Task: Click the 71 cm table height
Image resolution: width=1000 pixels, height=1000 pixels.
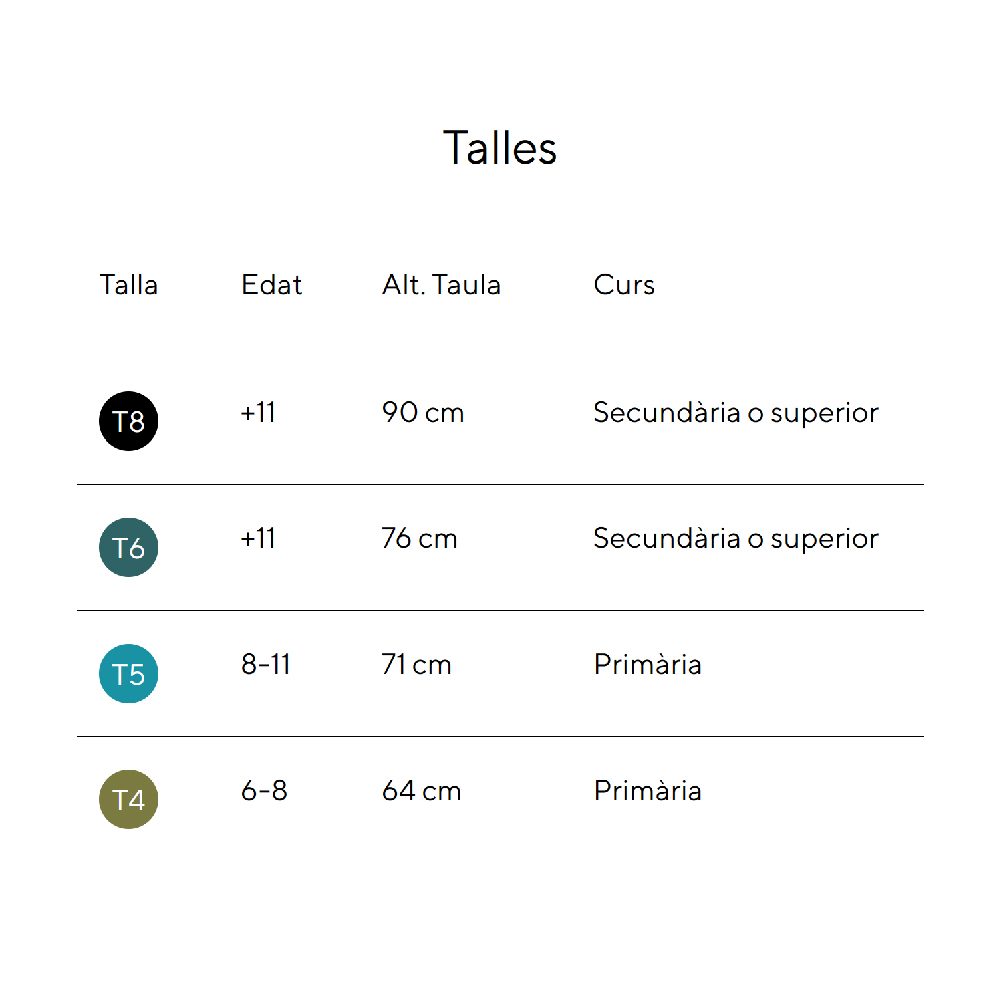Action: (x=416, y=665)
